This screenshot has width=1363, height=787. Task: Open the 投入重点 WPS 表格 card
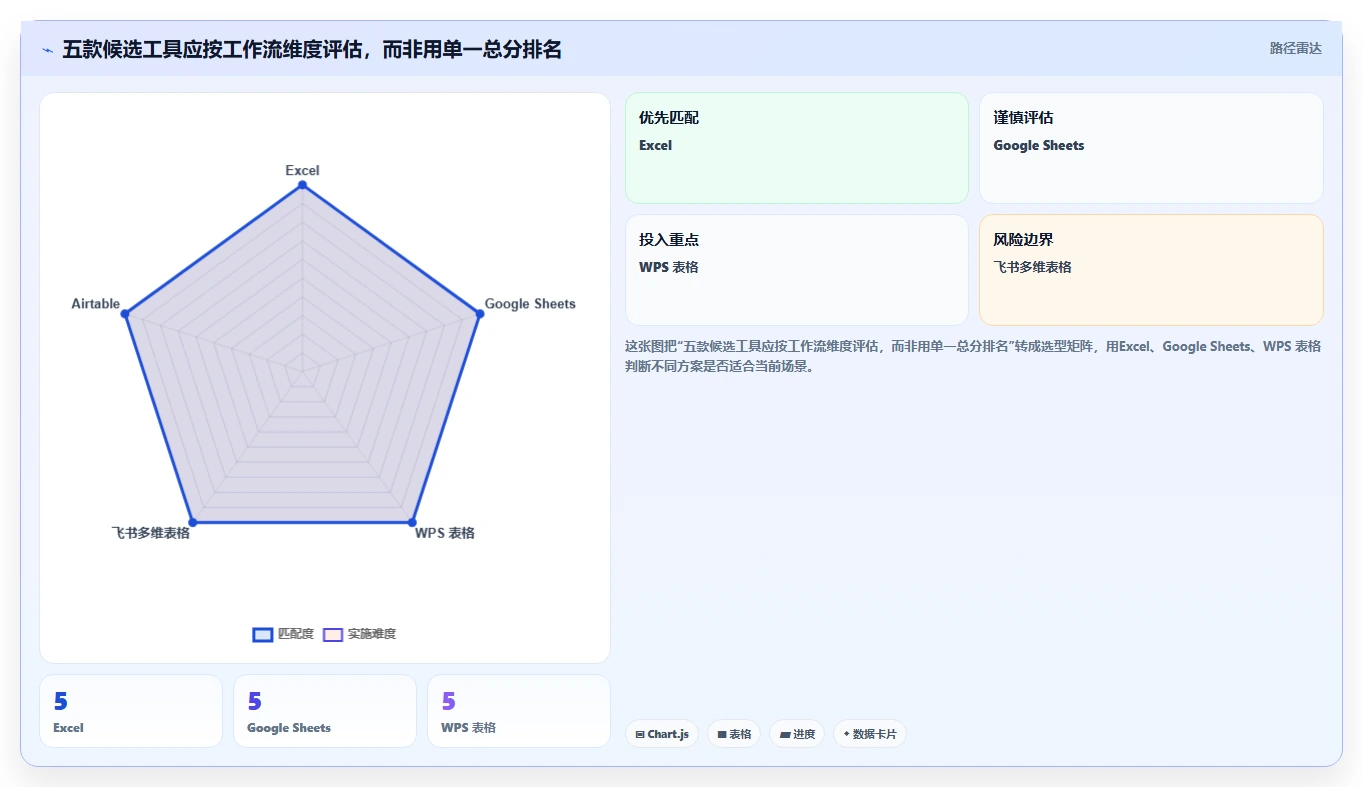[x=797, y=270]
